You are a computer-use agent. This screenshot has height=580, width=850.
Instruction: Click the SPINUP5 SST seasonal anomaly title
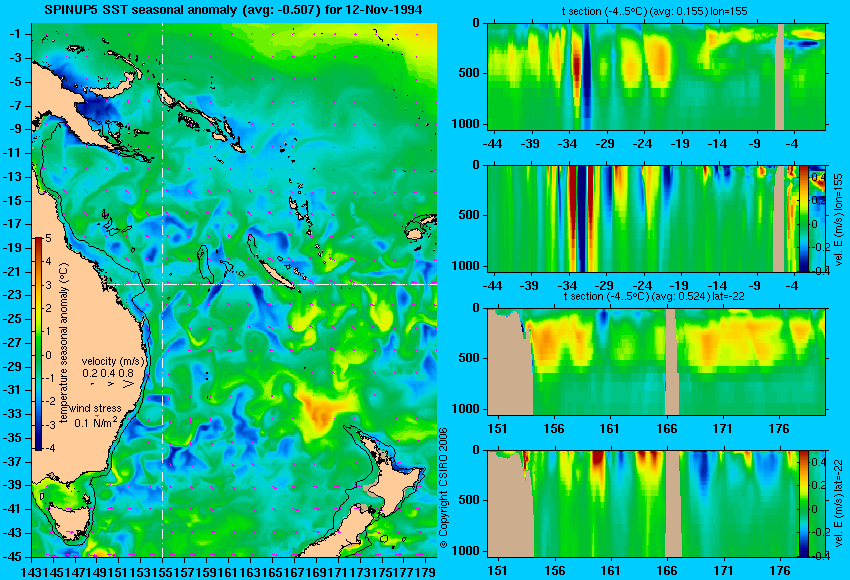233,9
